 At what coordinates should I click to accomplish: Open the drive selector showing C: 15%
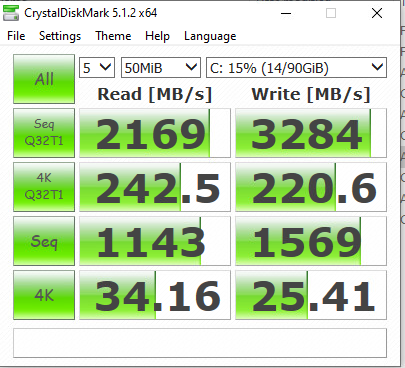(x=296, y=68)
